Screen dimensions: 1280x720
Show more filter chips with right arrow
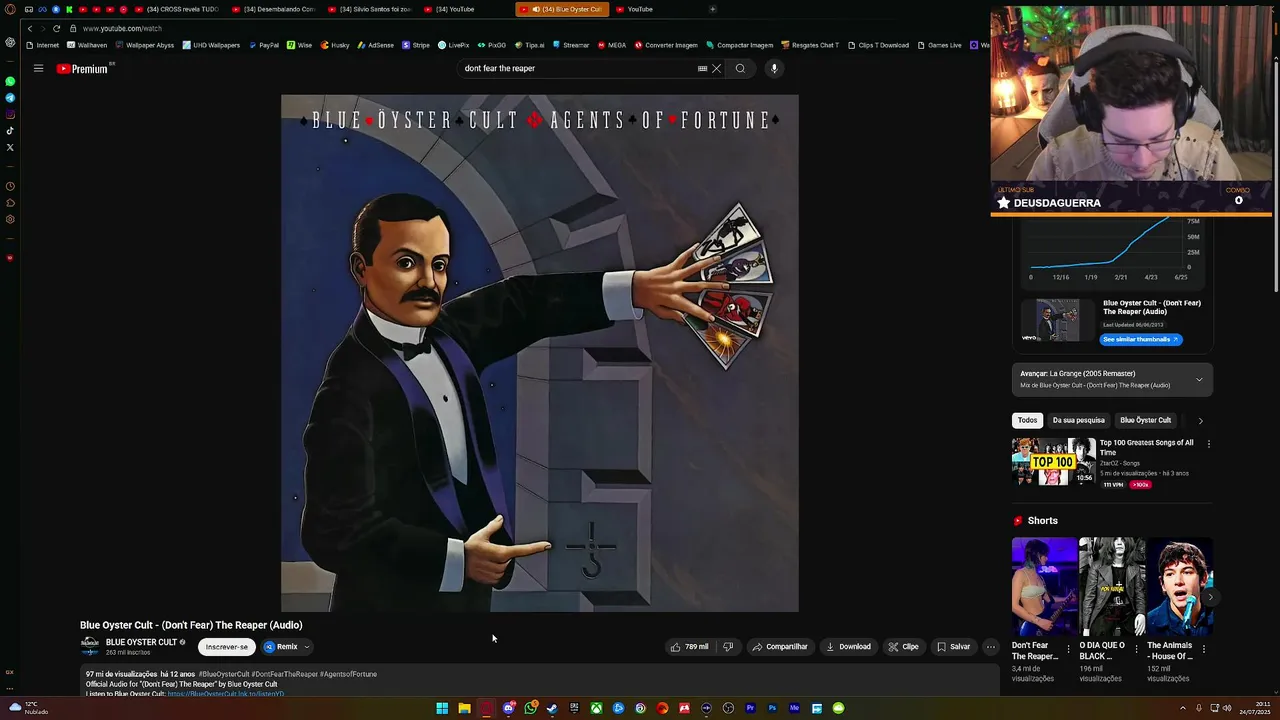coord(1200,421)
